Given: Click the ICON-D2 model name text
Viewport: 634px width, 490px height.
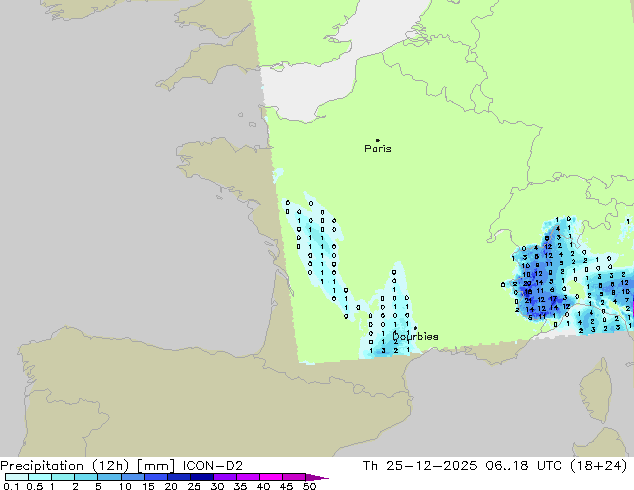Looking at the screenshot, I should (213, 466).
